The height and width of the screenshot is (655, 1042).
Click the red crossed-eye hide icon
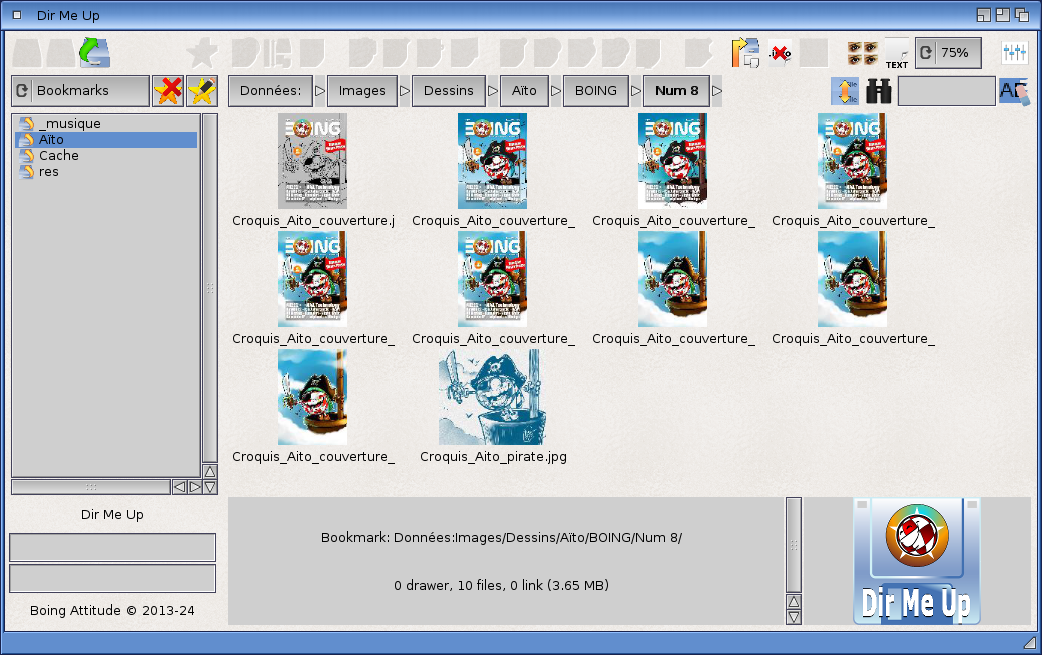[x=780, y=53]
